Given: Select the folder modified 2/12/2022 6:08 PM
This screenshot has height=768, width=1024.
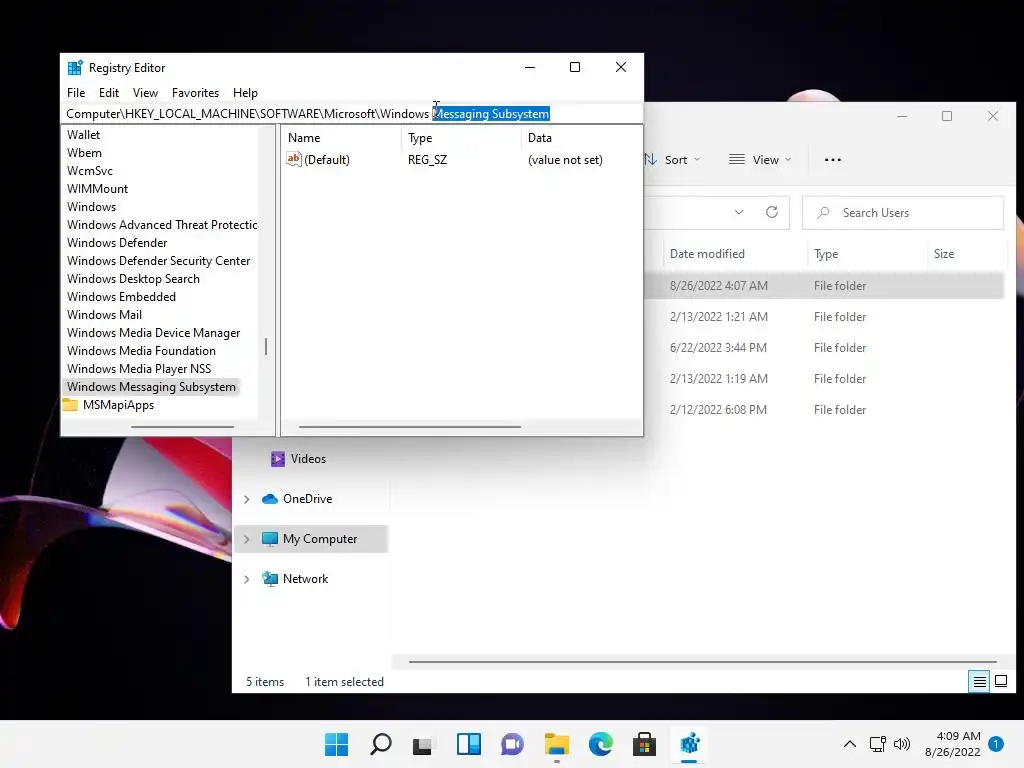Looking at the screenshot, I should (x=824, y=409).
